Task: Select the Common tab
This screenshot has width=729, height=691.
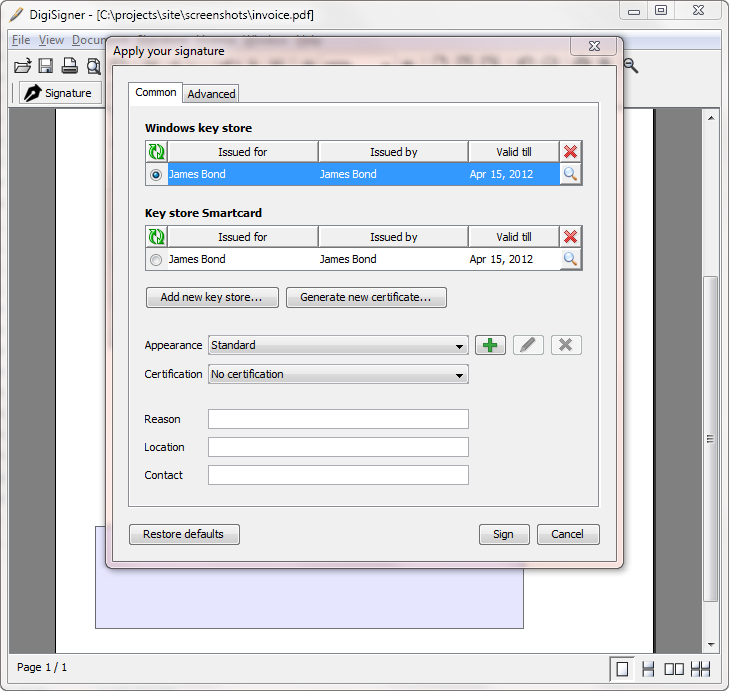Action: click(x=156, y=92)
